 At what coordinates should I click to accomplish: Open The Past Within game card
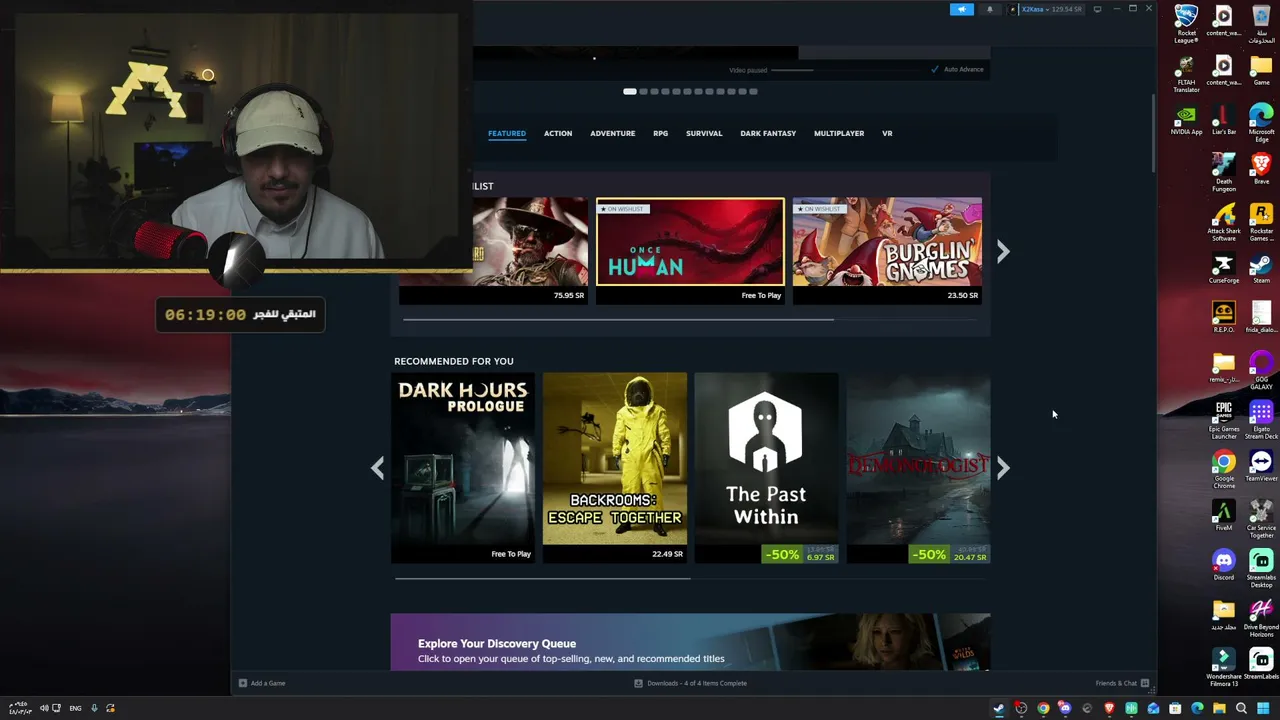point(767,468)
